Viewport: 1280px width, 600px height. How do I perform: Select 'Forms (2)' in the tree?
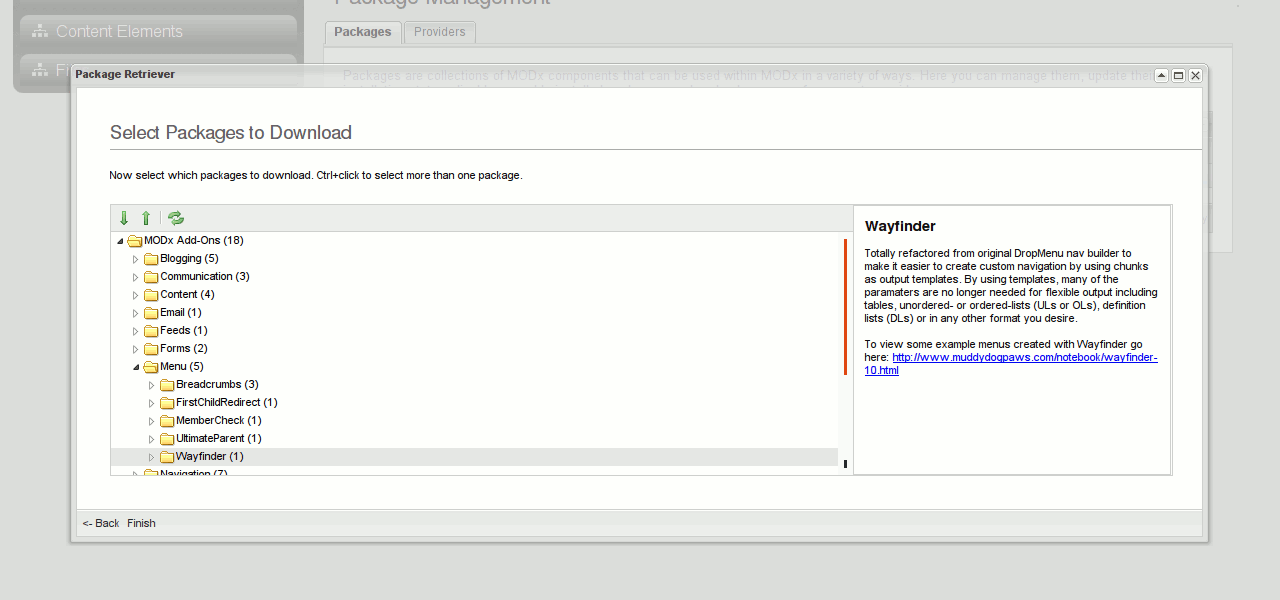184,348
